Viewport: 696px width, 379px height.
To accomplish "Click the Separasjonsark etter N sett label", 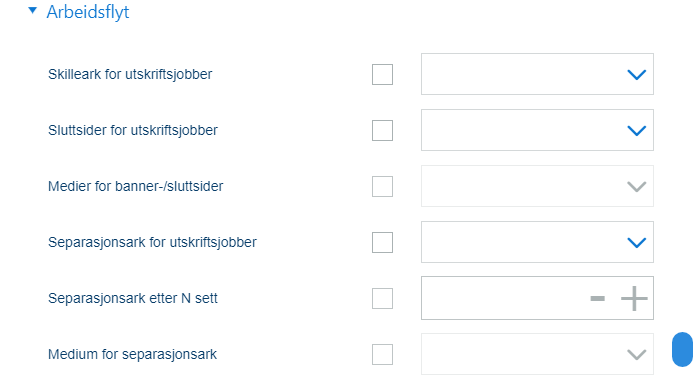I will click(133, 298).
